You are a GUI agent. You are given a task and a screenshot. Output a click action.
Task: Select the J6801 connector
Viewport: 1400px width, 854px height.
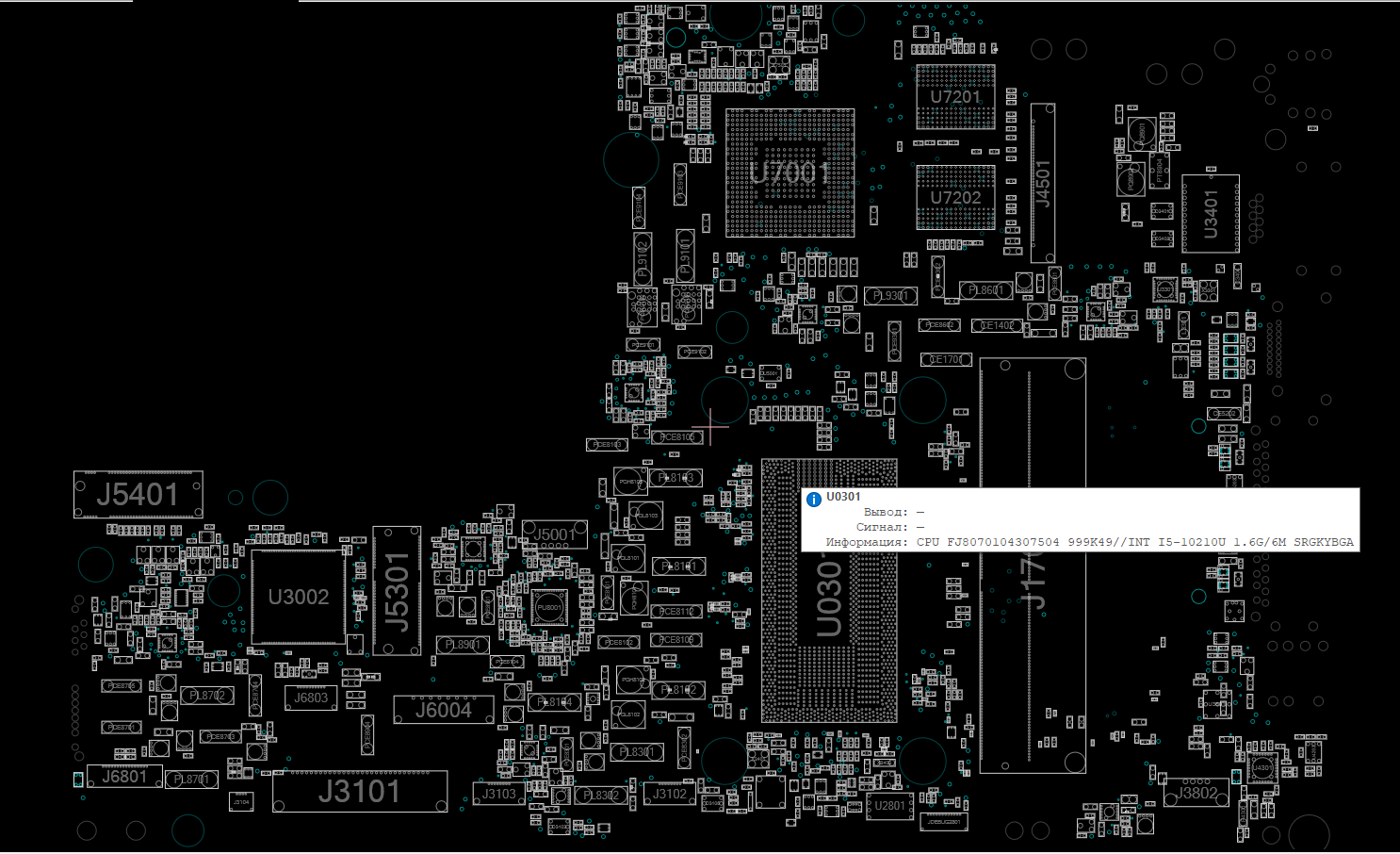124,777
